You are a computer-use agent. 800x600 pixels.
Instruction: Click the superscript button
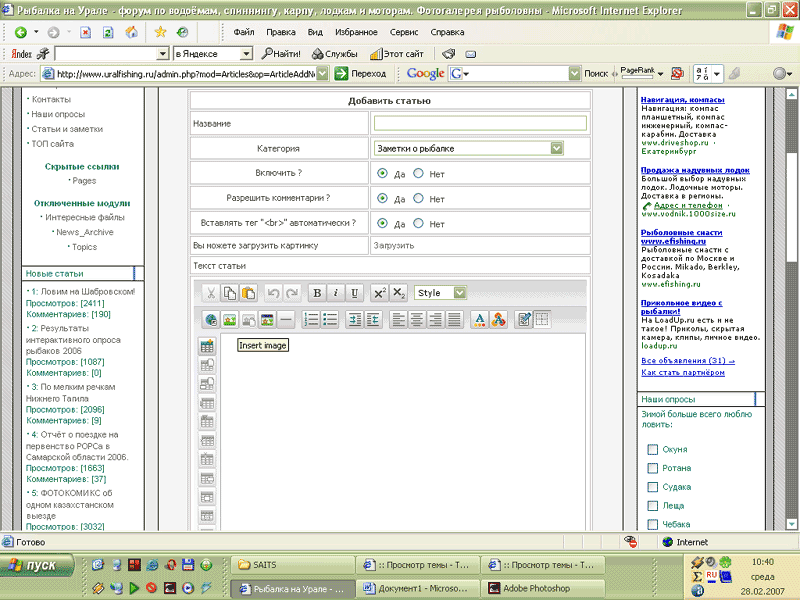click(380, 293)
